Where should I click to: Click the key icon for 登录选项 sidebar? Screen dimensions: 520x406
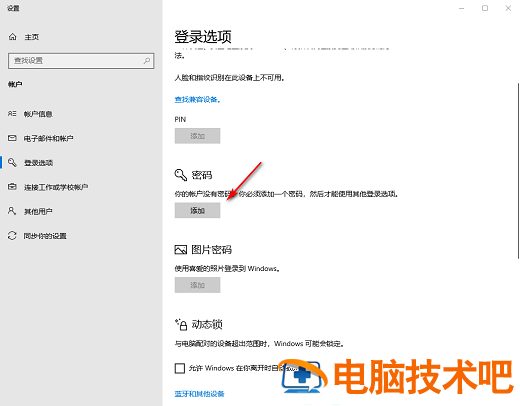(12, 162)
